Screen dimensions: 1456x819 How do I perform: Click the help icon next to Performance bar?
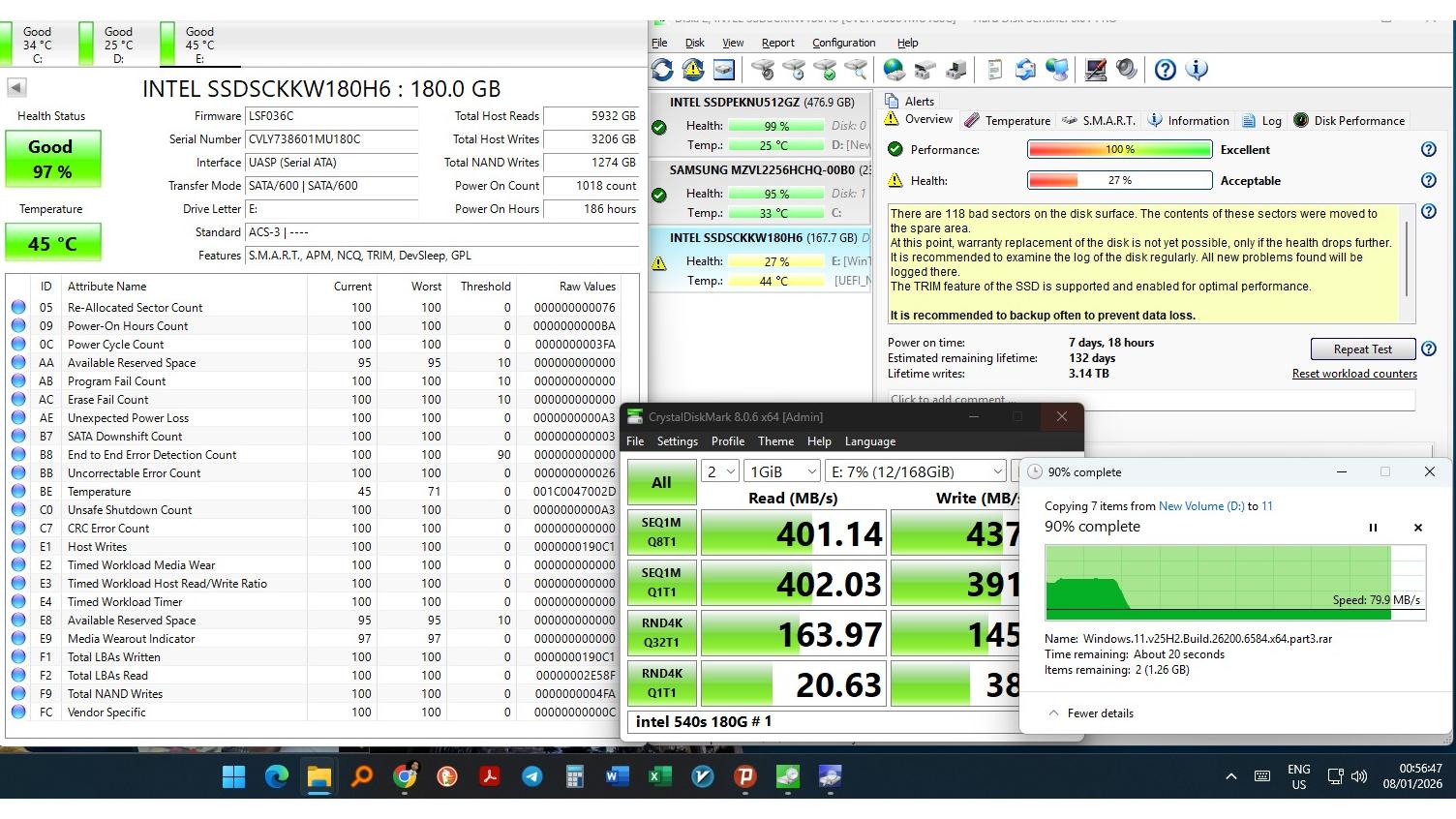[1427, 149]
